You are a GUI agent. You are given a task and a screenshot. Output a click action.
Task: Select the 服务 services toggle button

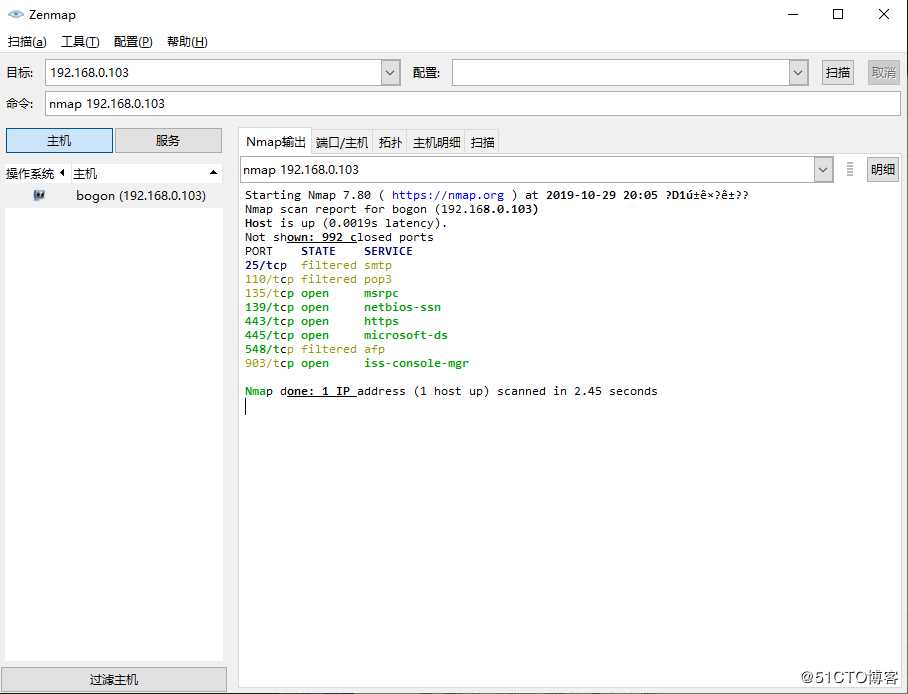click(x=168, y=141)
